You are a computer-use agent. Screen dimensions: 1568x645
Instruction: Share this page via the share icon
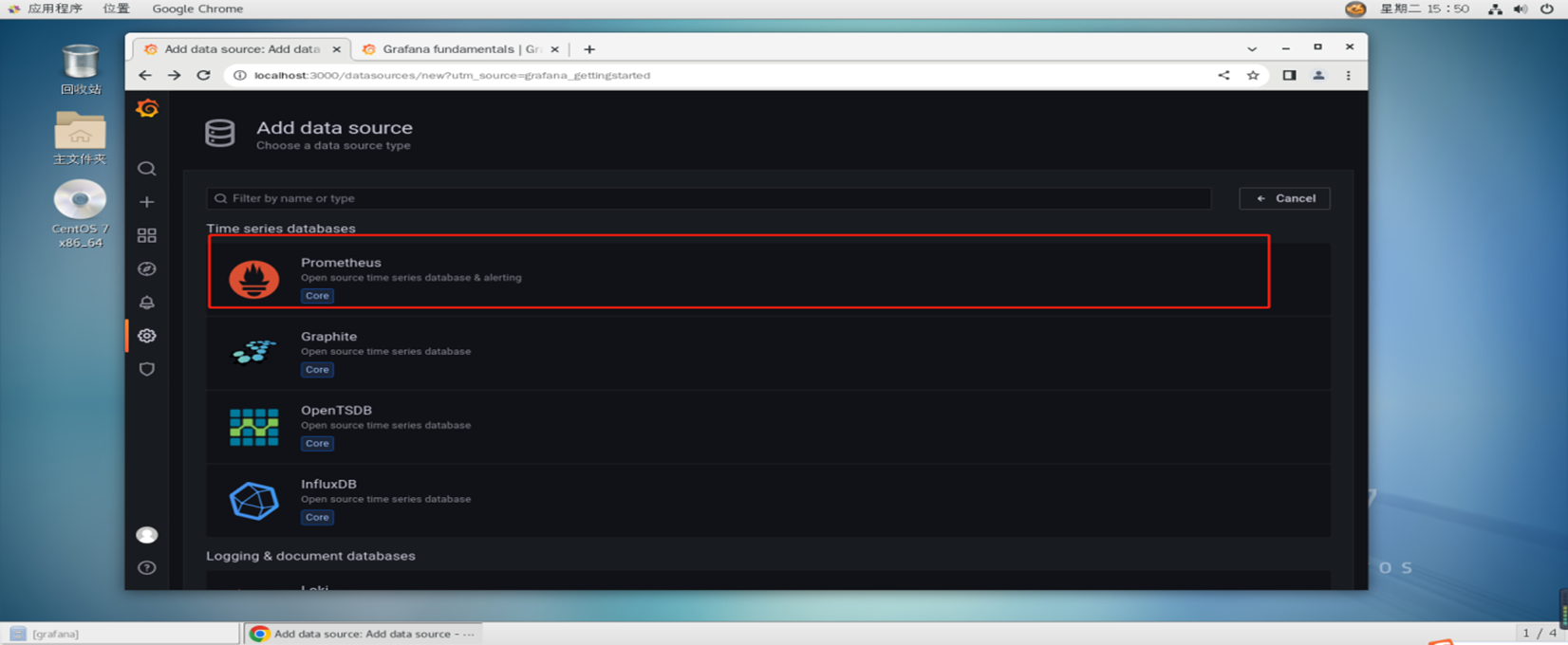[x=1223, y=75]
